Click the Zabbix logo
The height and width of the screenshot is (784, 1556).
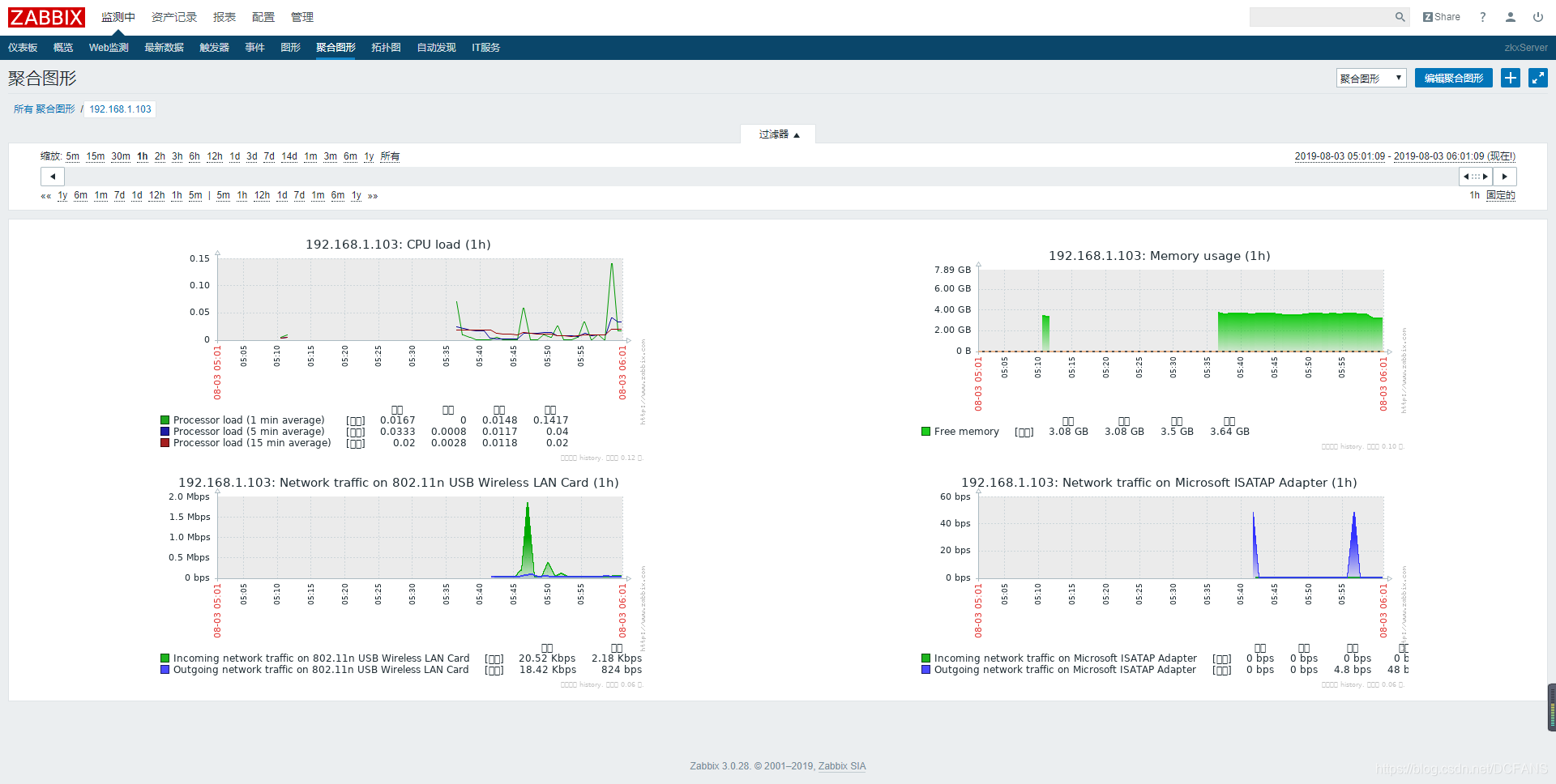tap(46, 17)
